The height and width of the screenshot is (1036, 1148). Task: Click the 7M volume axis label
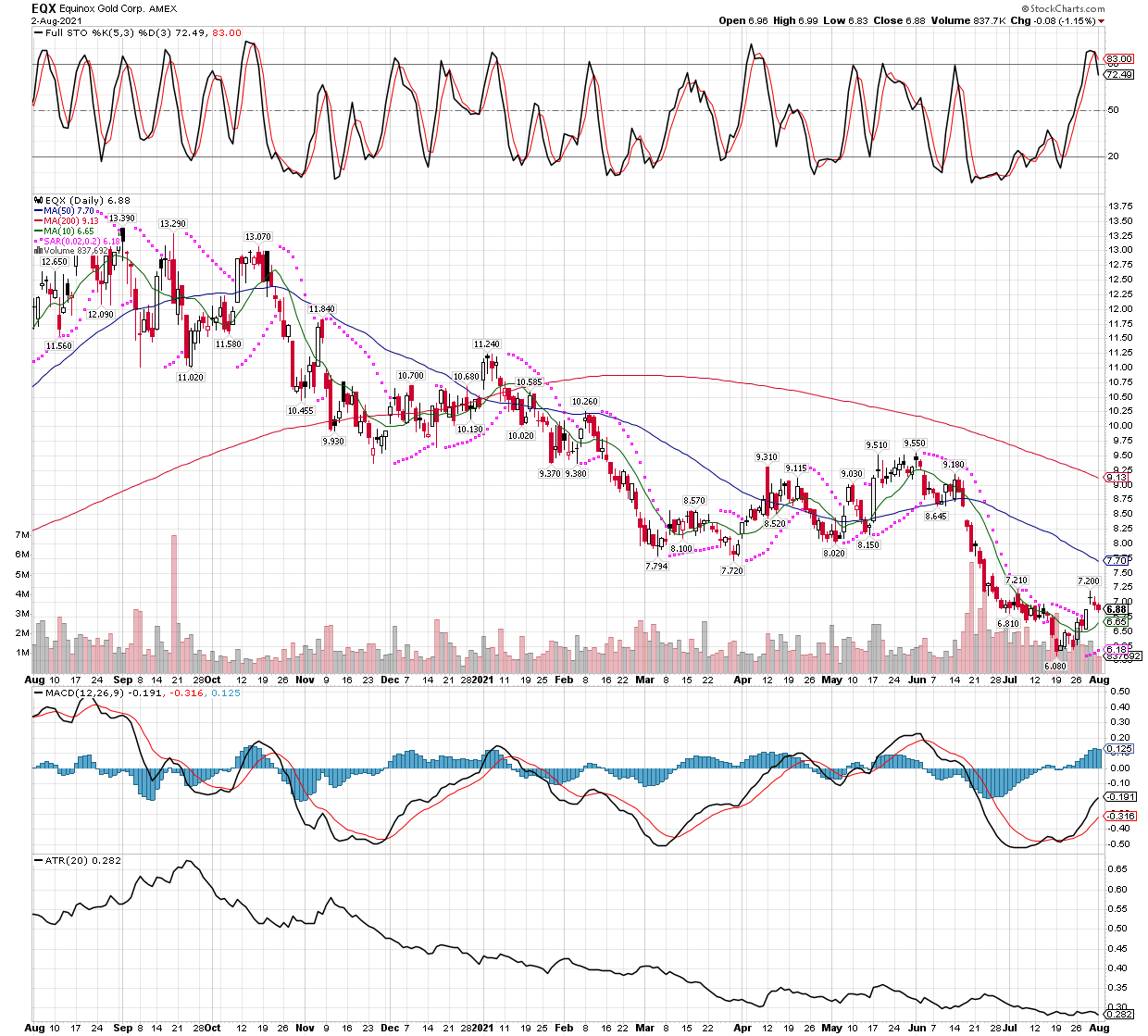point(22,535)
